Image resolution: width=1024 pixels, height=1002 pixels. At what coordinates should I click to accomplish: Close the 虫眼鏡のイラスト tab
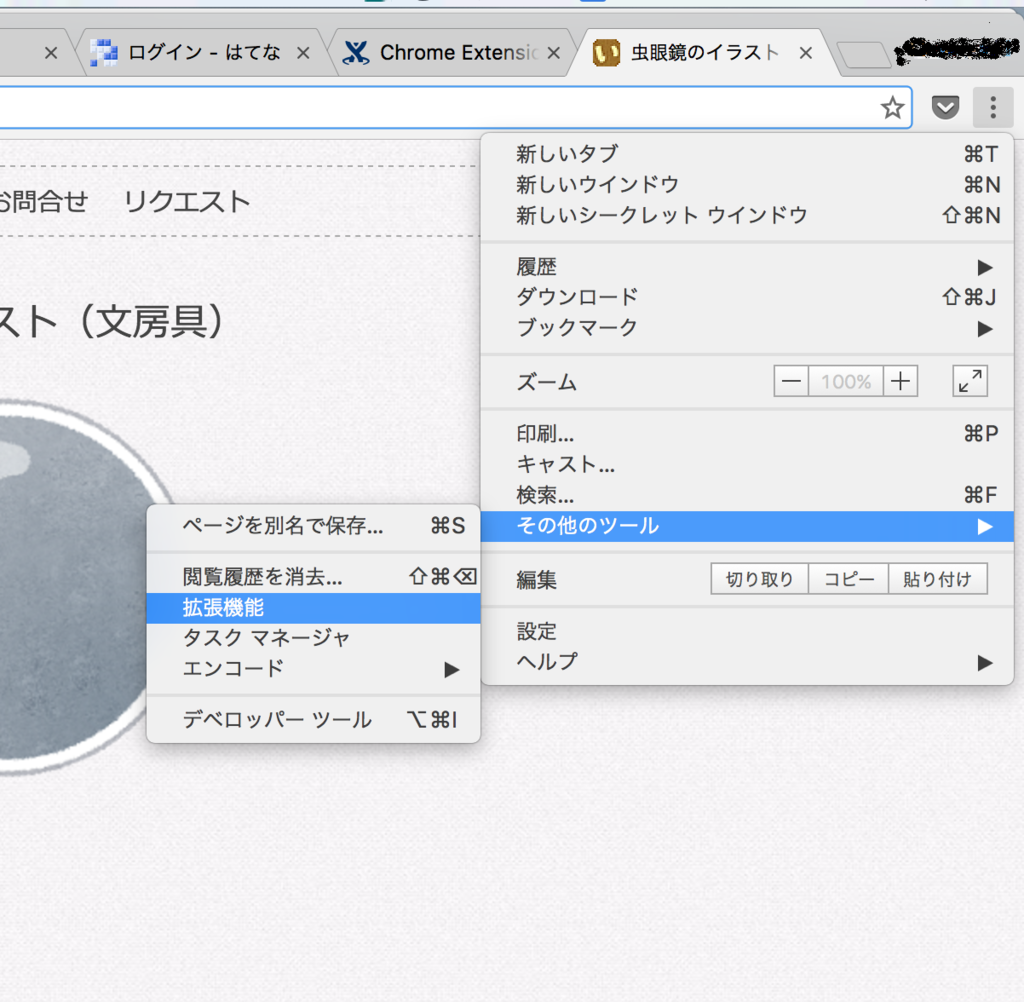click(x=806, y=53)
